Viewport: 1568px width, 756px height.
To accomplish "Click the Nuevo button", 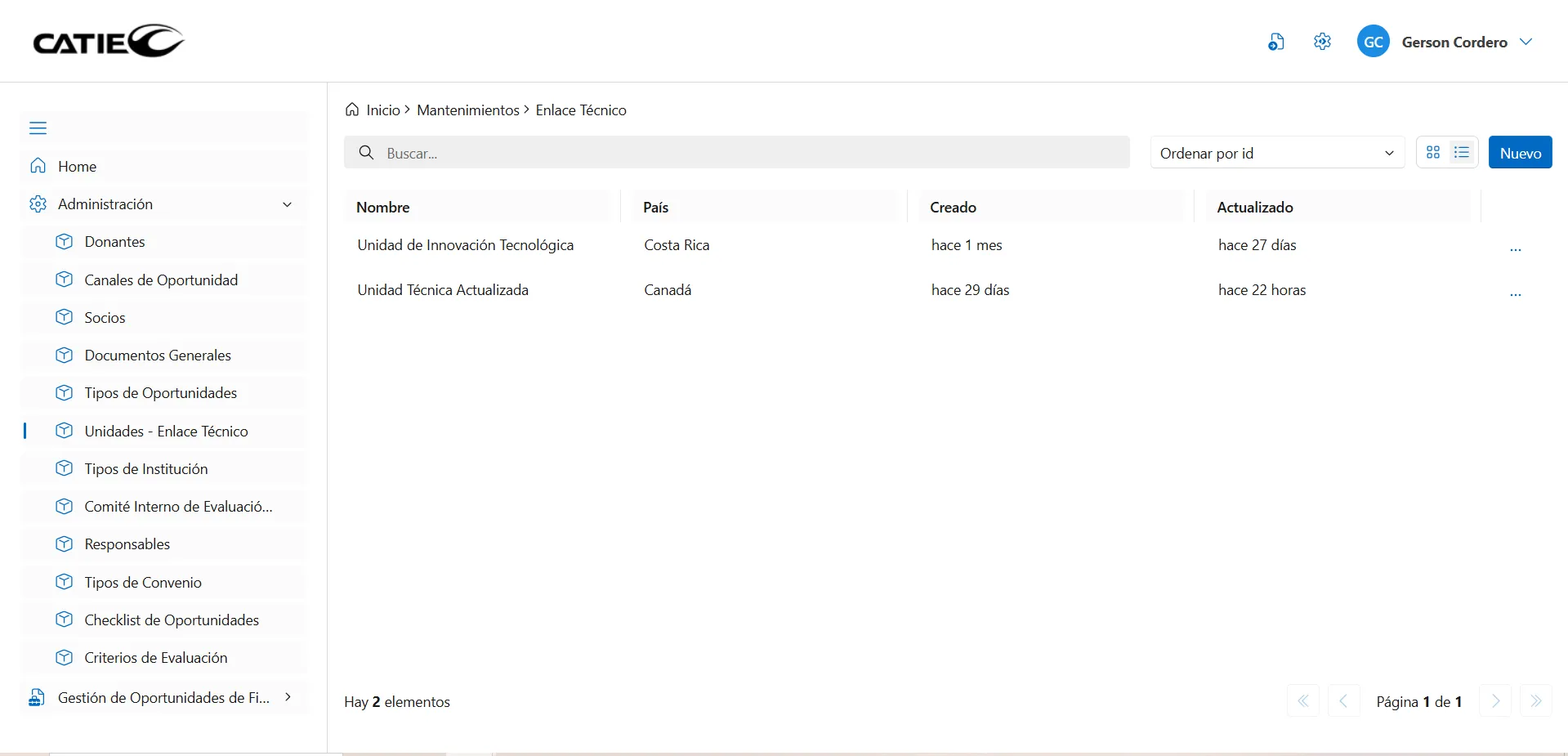I will (x=1520, y=153).
